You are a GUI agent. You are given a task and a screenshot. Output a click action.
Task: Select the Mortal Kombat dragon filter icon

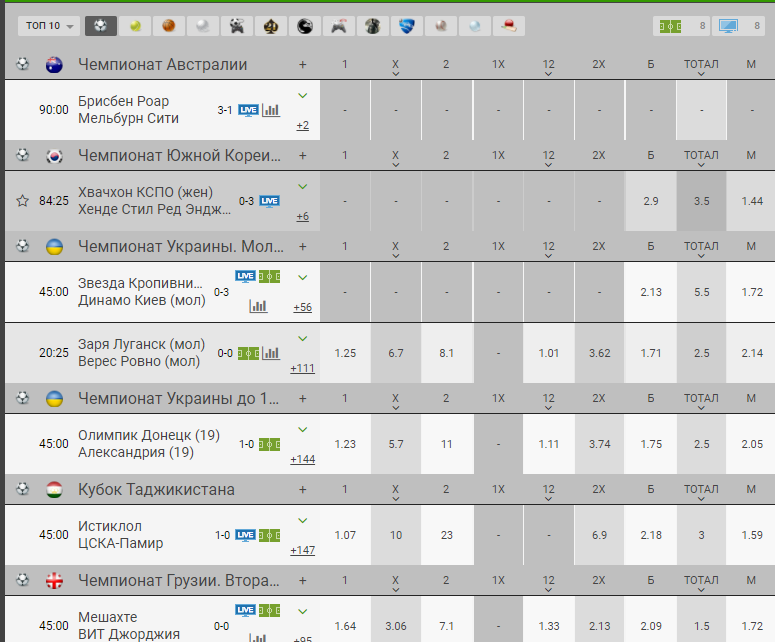pyautogui.click(x=304, y=25)
